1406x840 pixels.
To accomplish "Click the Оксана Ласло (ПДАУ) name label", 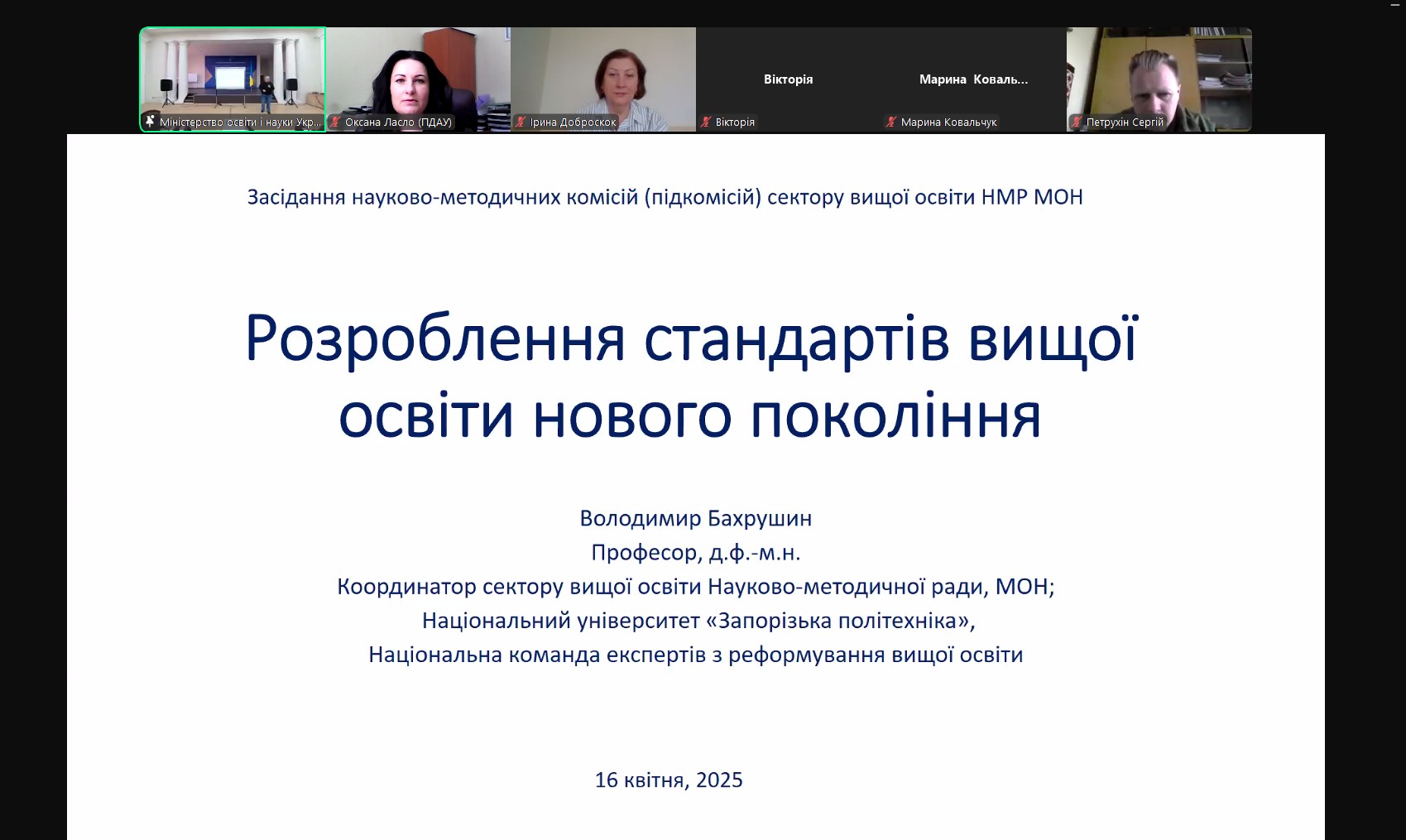I will pos(398,122).
